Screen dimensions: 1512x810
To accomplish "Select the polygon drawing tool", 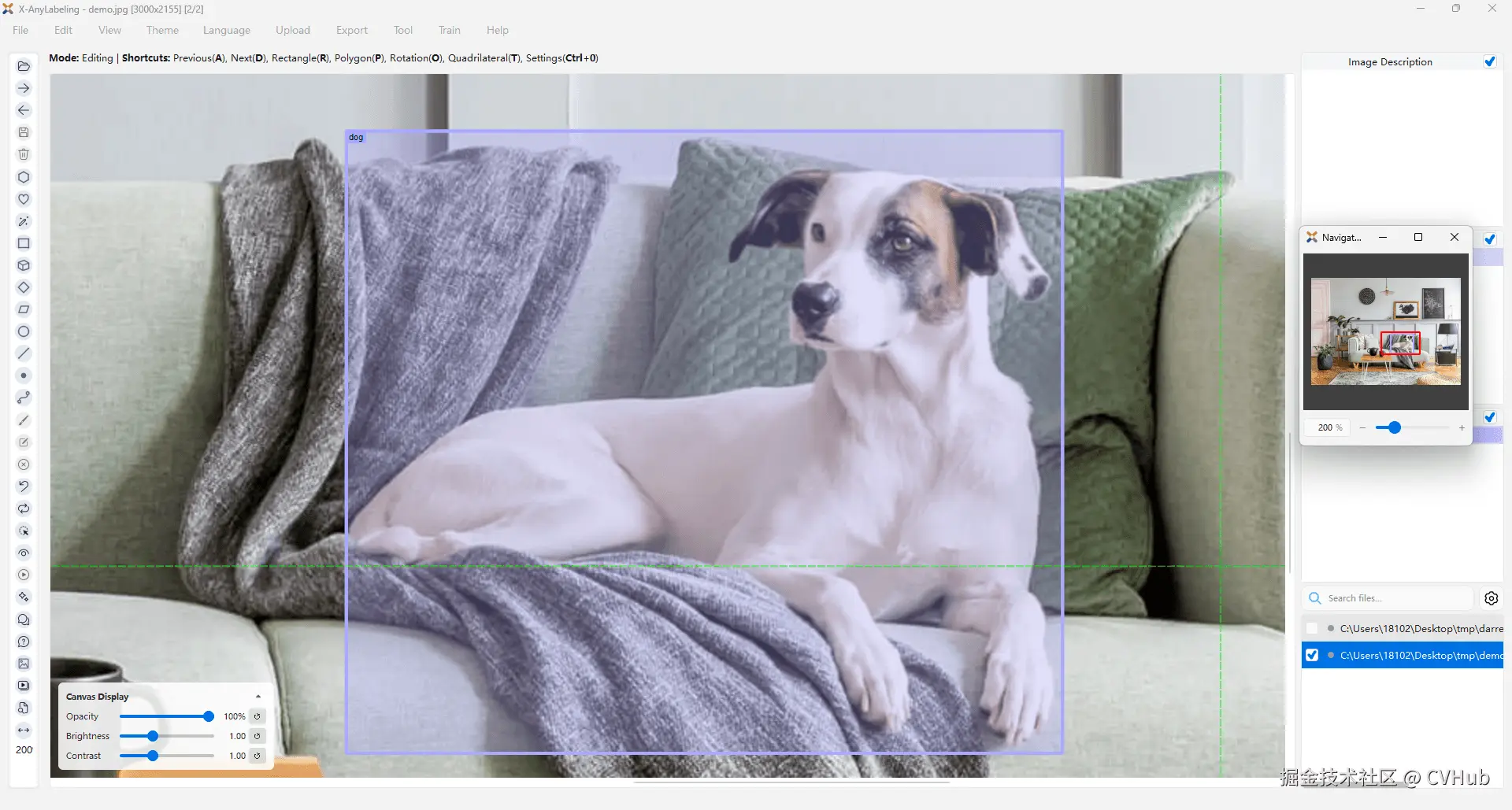I will (24, 177).
